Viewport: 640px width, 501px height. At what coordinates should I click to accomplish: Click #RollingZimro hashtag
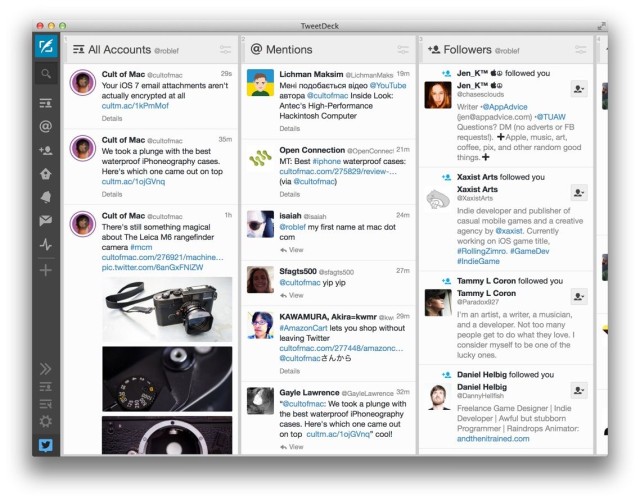[482, 251]
